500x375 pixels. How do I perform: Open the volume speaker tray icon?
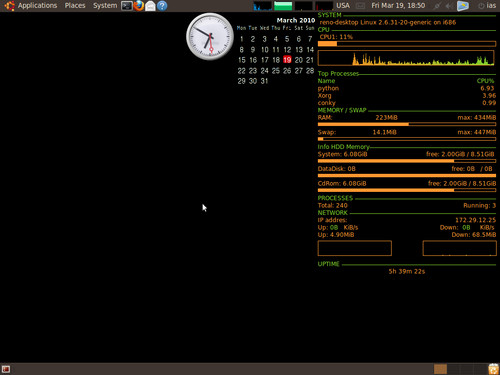449,6
